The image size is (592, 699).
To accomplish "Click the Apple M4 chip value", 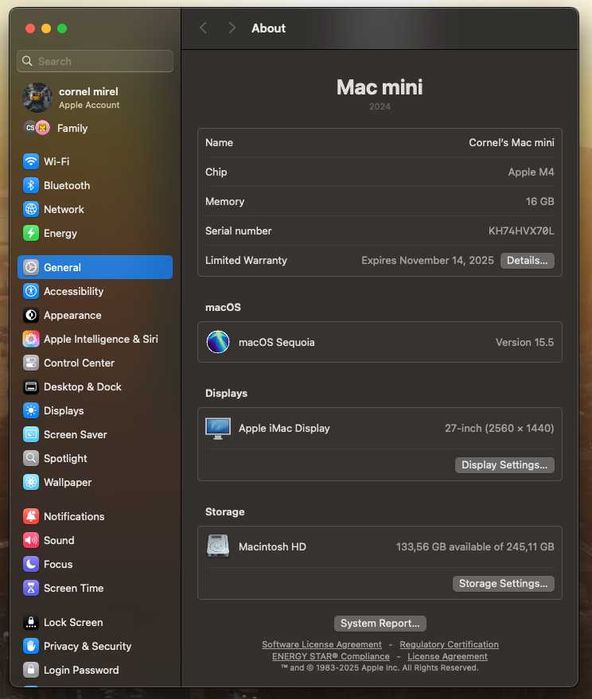I will click(x=531, y=172).
